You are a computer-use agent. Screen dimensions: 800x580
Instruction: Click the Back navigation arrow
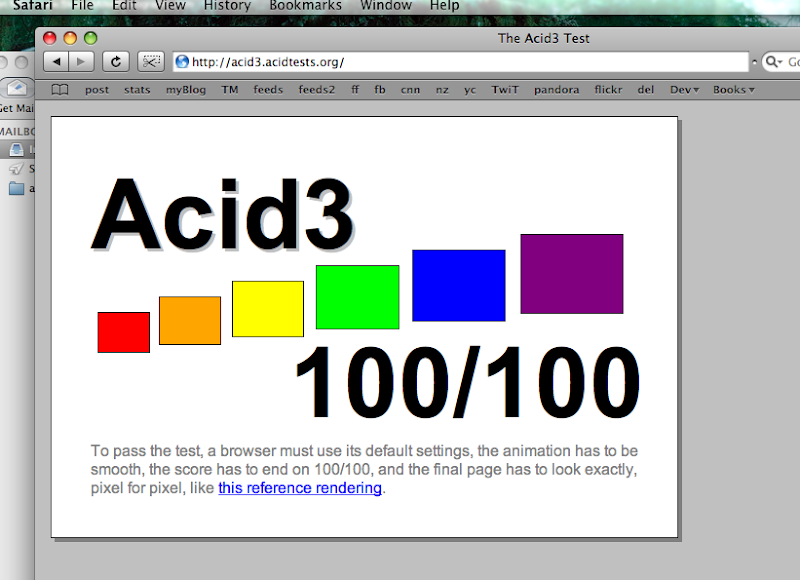tap(57, 62)
